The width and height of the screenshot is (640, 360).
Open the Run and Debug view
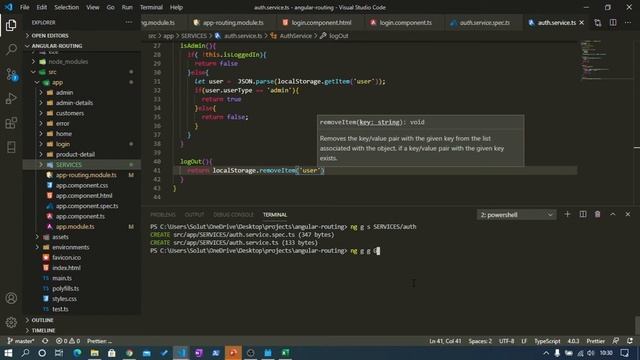[x=11, y=98]
